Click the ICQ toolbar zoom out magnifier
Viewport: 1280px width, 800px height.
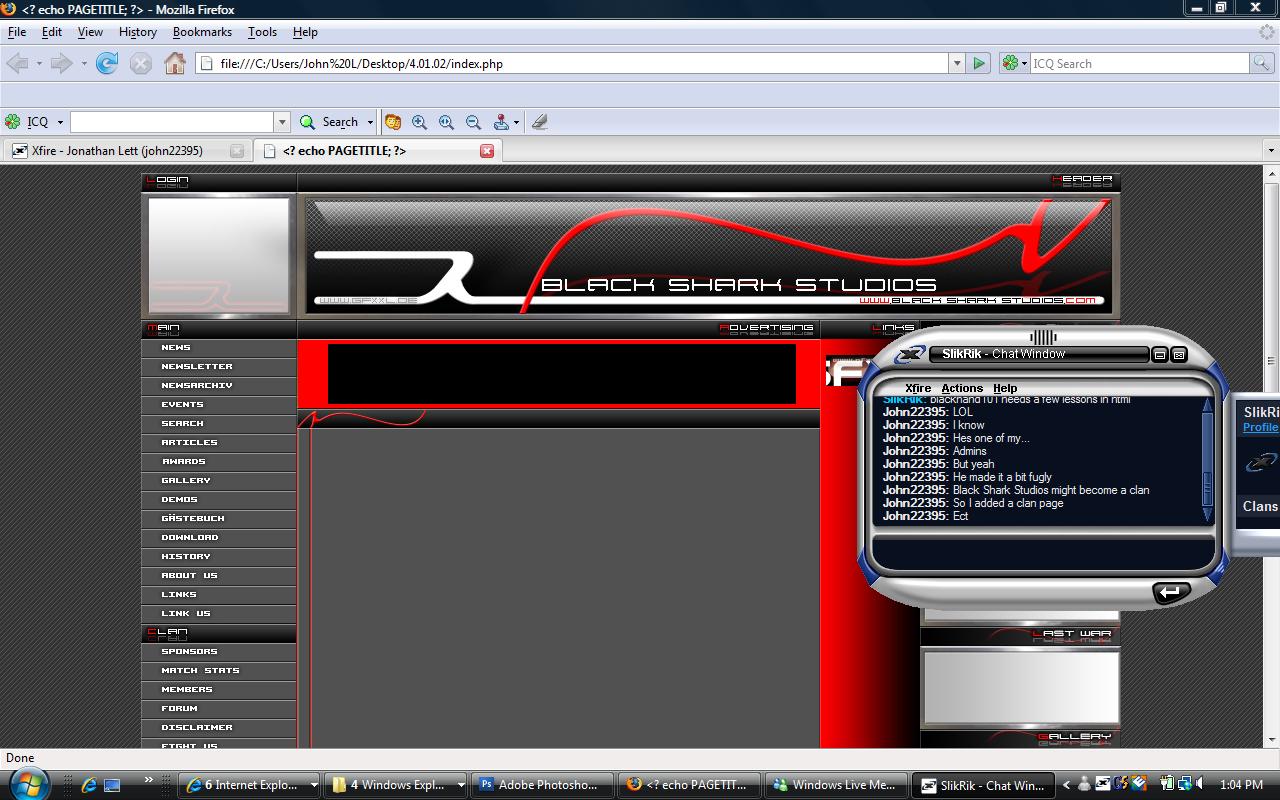(473, 122)
